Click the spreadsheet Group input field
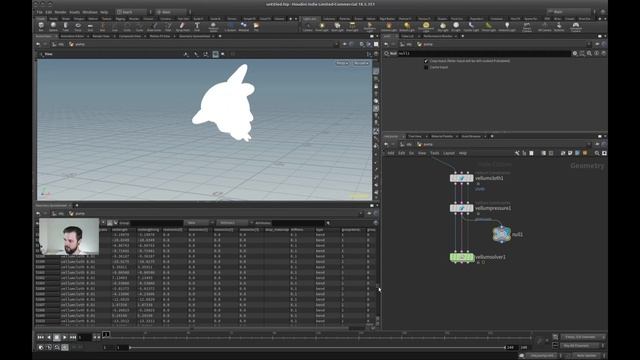Viewport: 640px width, 360px height. (156, 223)
